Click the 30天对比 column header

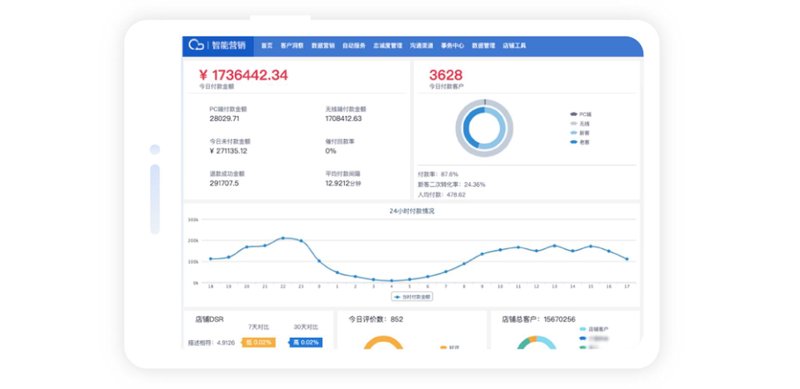pos(305,327)
